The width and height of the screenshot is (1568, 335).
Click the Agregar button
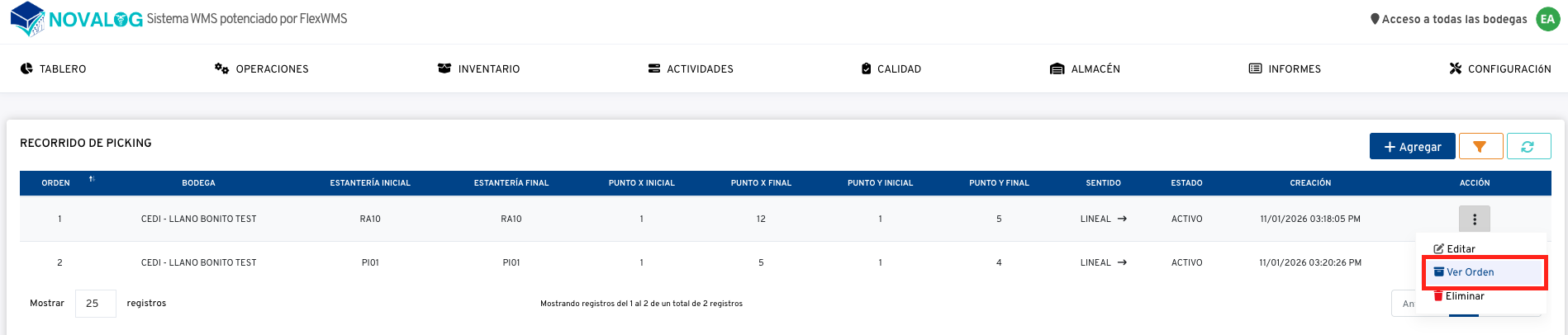[x=1412, y=146]
